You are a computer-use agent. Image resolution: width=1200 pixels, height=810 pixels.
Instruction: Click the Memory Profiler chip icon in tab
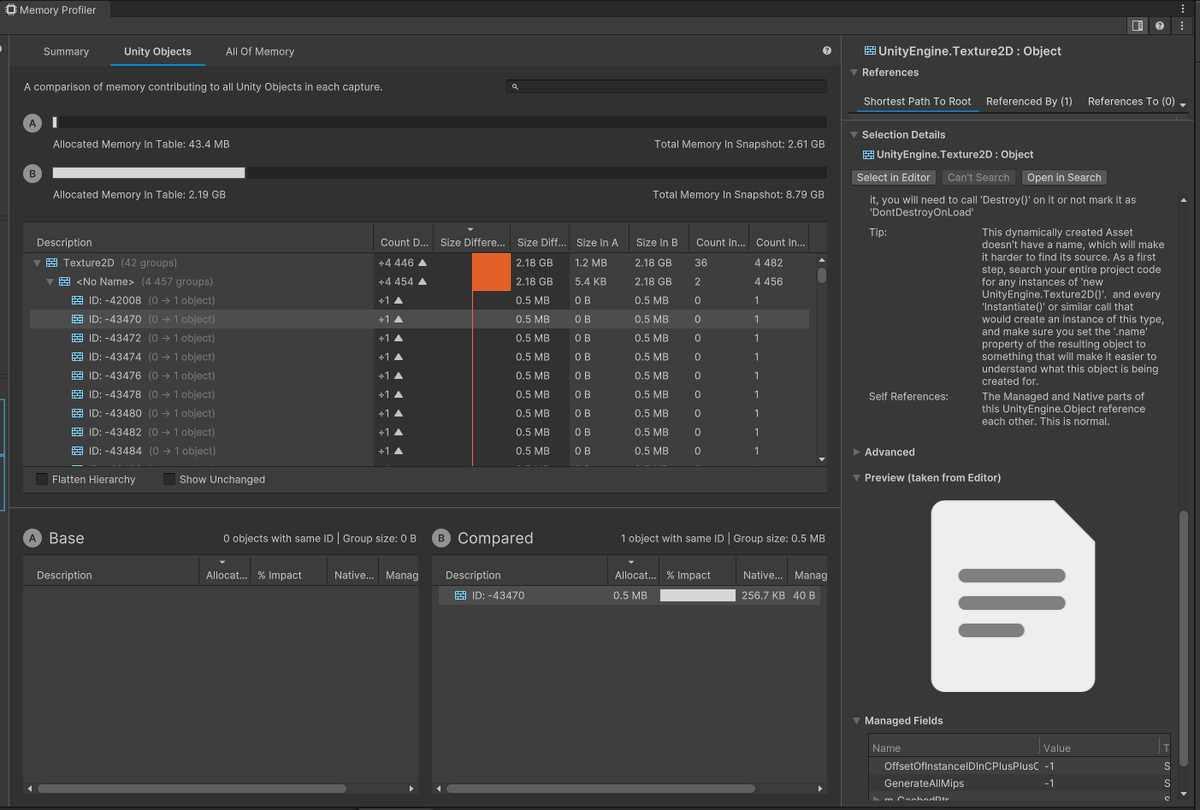coord(11,9)
